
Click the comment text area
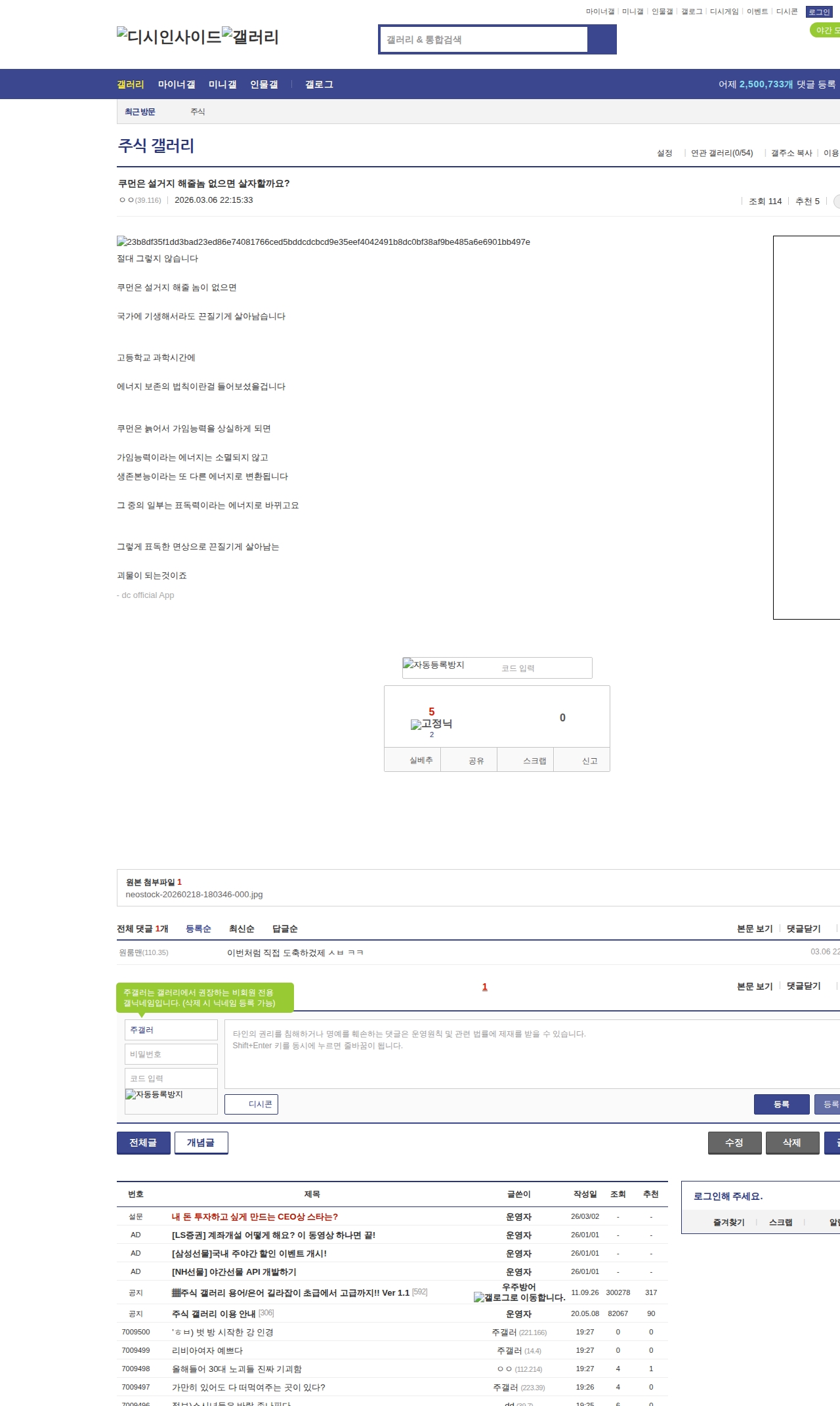pos(532,1054)
